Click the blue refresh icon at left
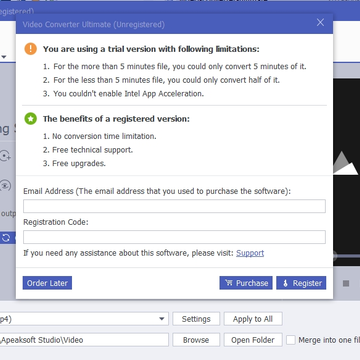Viewport: 360px width, 360px height. click(x=6, y=238)
